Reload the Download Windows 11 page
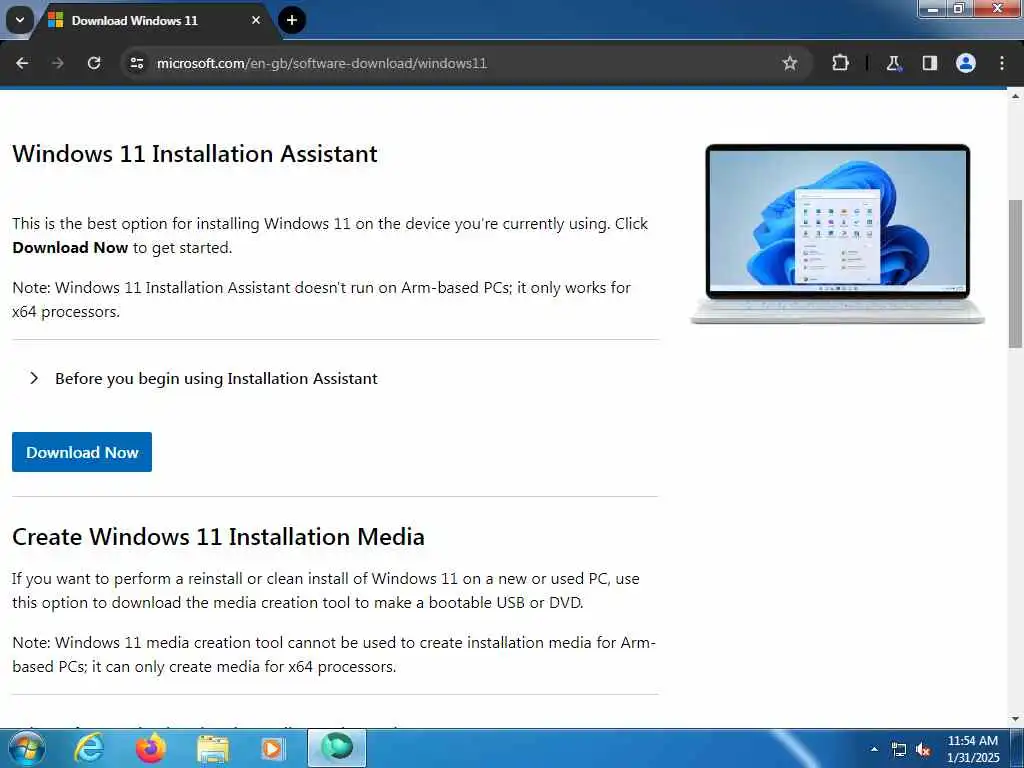The height and width of the screenshot is (768, 1024). [x=94, y=63]
